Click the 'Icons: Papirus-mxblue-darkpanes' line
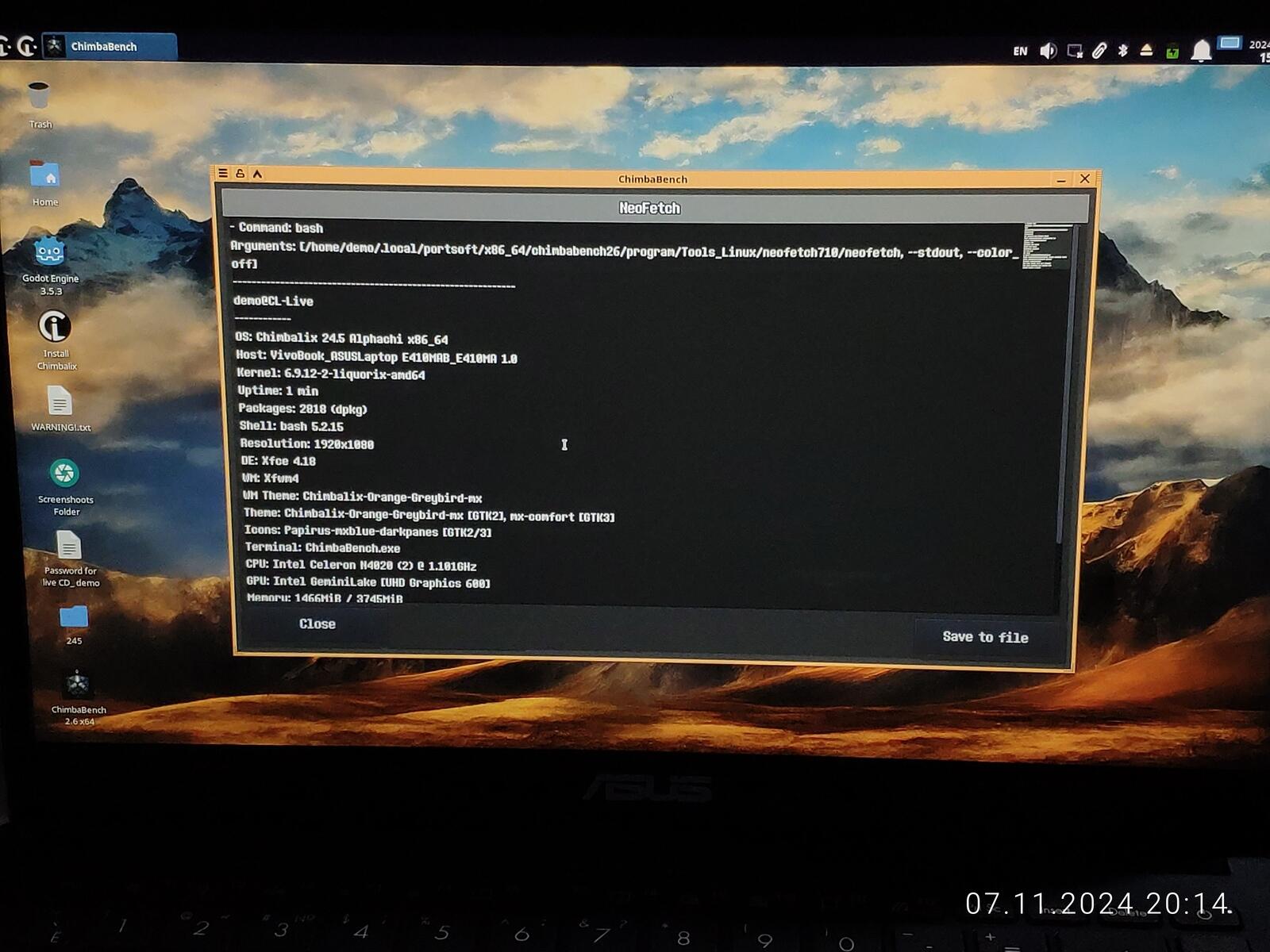This screenshot has width=1270, height=952. (368, 531)
